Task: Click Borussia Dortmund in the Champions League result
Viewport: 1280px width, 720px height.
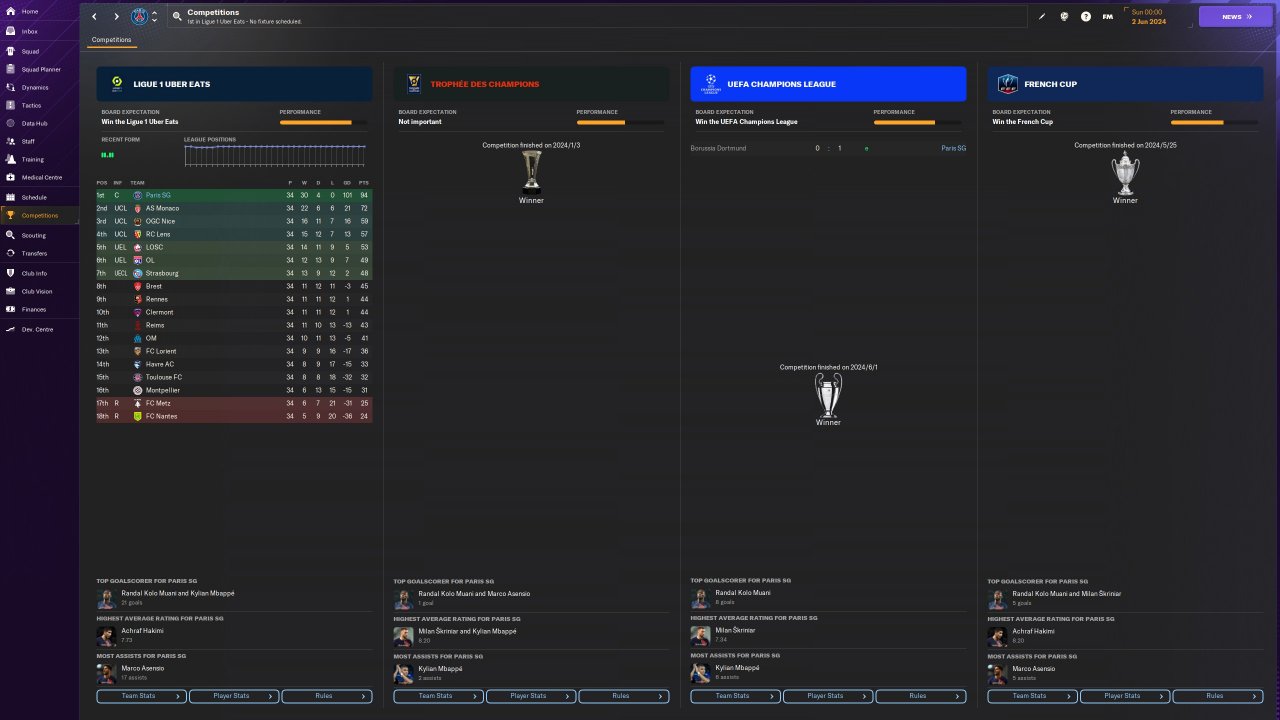Action: tap(718, 148)
